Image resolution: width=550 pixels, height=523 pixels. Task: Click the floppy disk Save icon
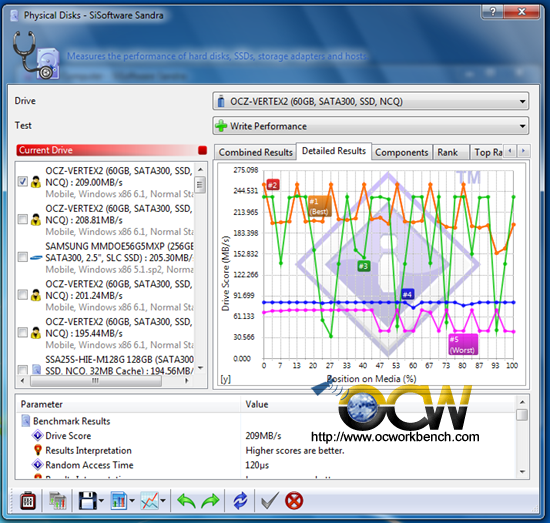point(87,501)
